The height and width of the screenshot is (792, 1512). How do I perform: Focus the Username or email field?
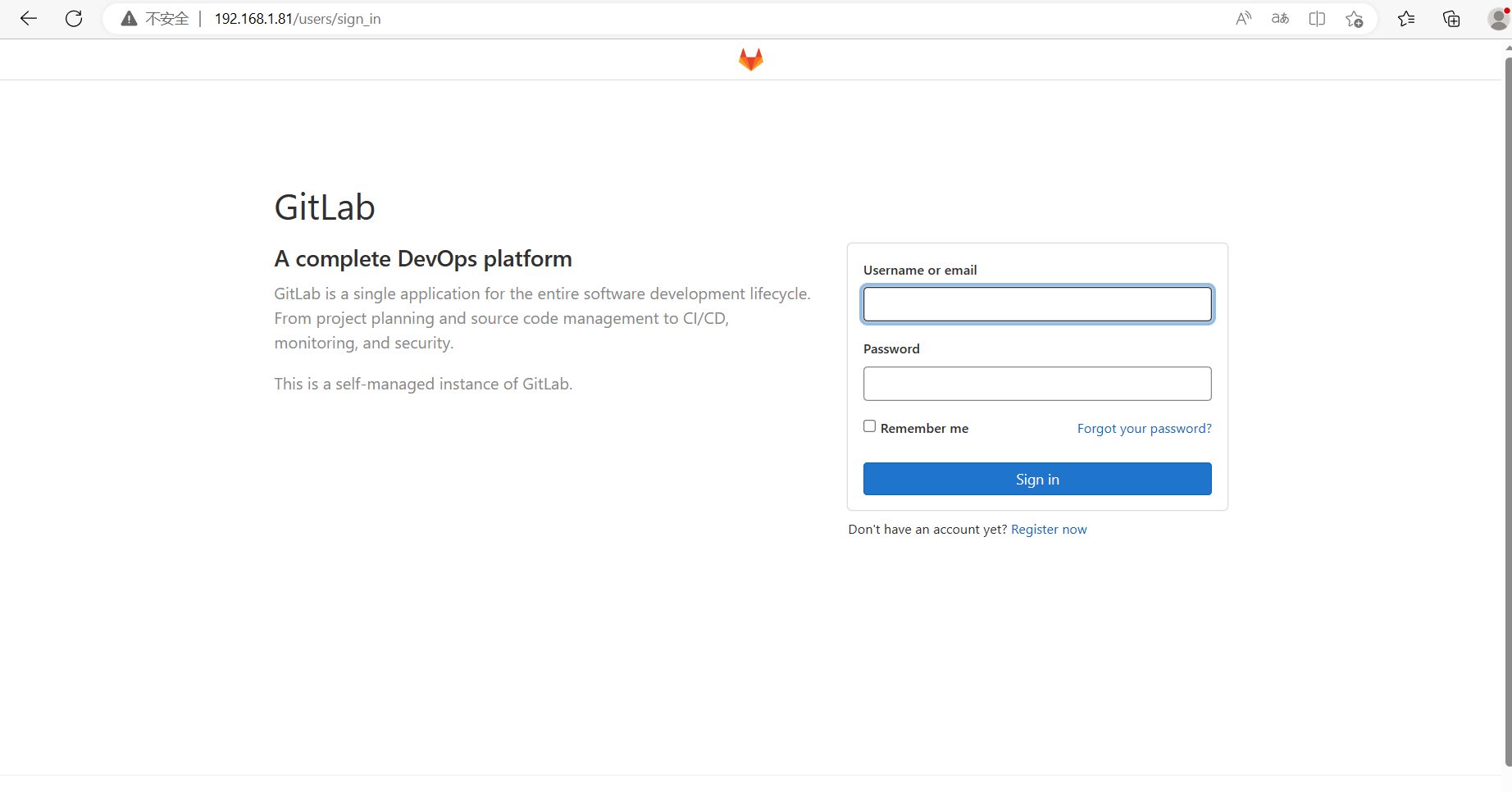(x=1037, y=304)
